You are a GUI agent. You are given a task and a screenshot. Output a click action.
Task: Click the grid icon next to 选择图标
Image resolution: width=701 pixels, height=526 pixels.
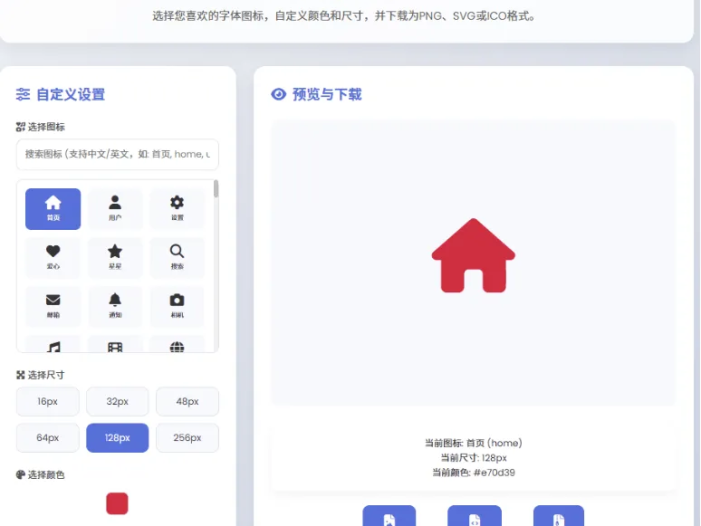20,127
